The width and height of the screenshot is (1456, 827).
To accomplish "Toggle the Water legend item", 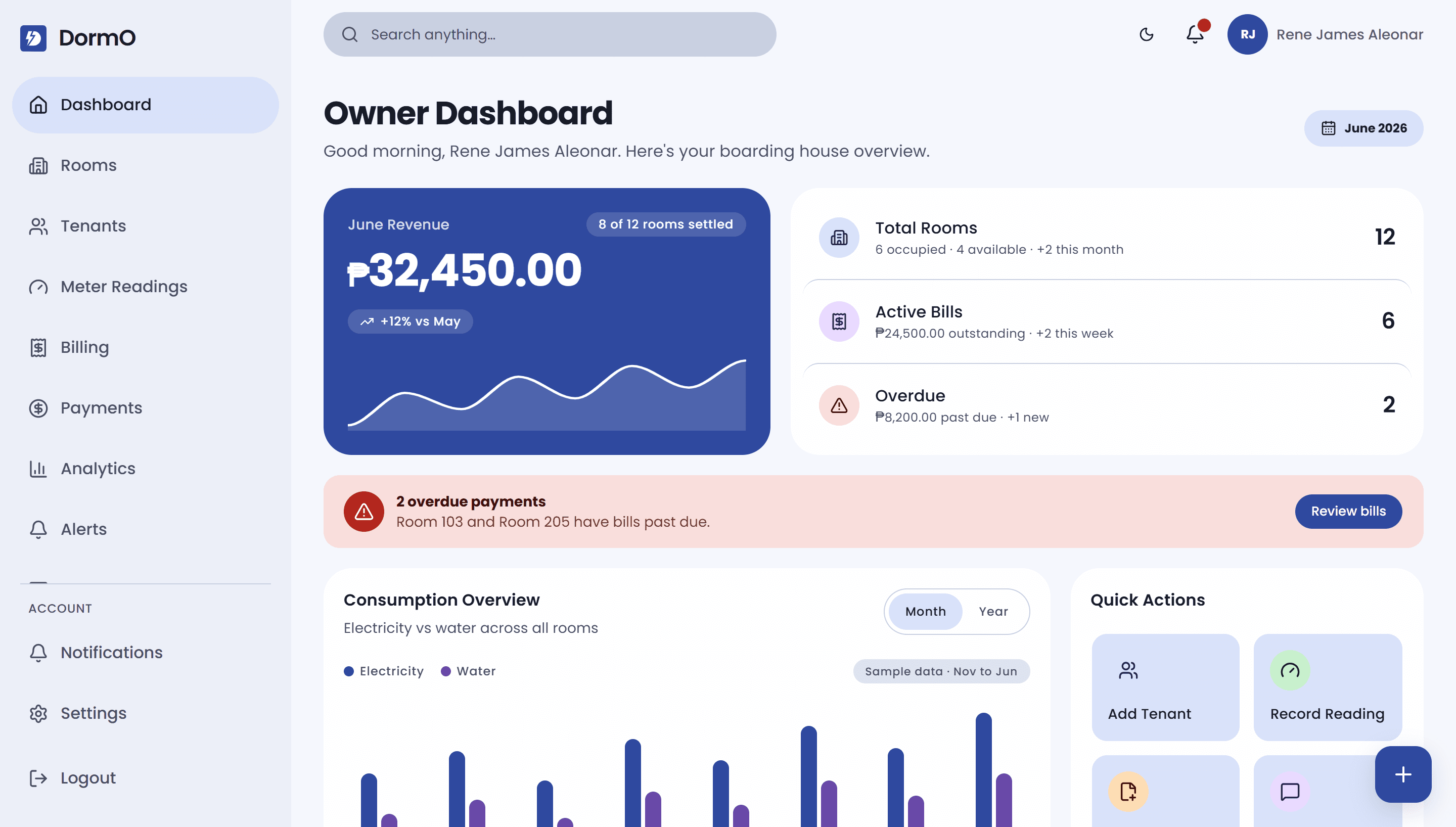I will coord(469,671).
